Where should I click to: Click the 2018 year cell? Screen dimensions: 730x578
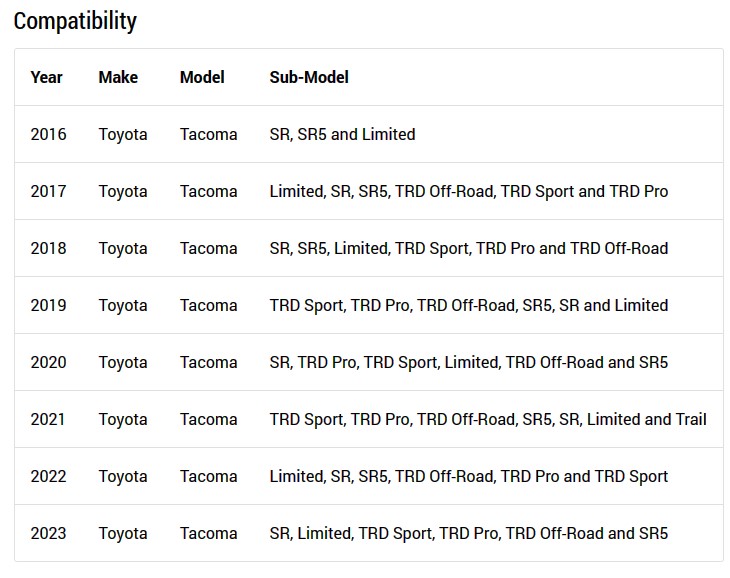pos(48,249)
